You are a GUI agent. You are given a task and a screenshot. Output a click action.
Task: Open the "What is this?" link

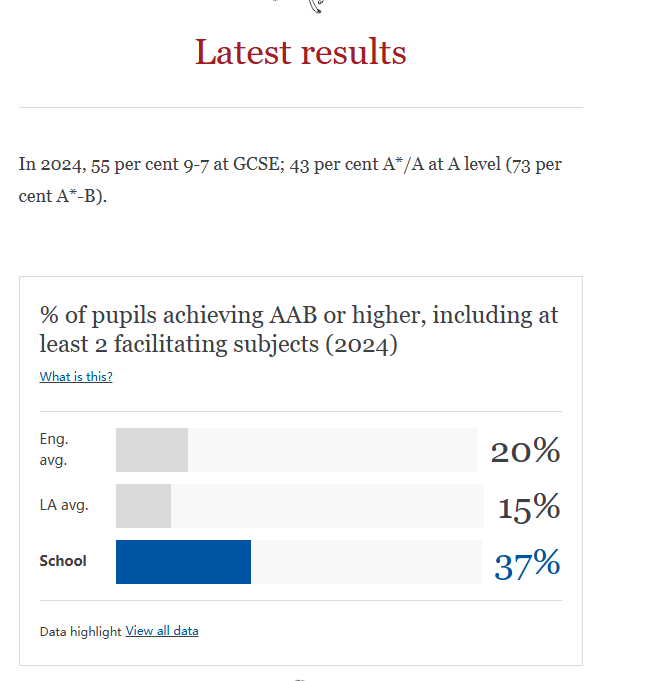tap(76, 377)
